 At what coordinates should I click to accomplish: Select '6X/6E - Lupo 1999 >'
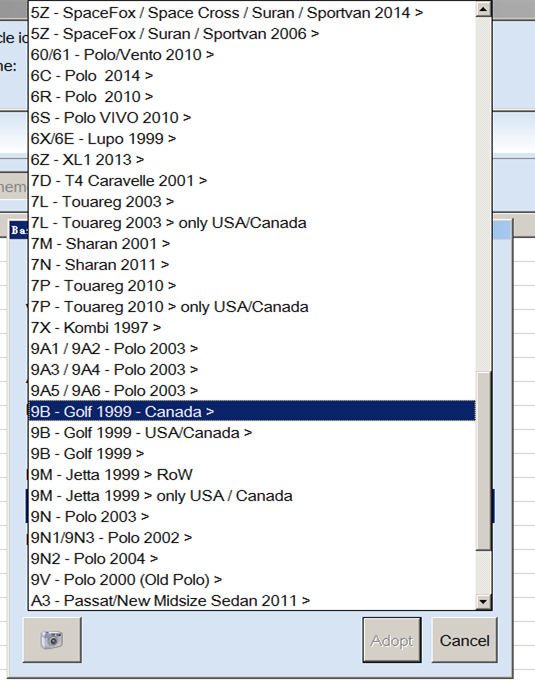coord(252,138)
